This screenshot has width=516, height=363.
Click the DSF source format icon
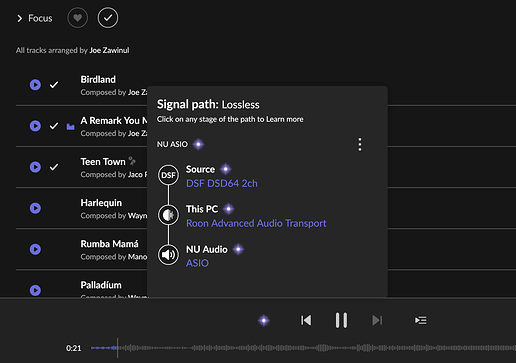tap(168, 175)
